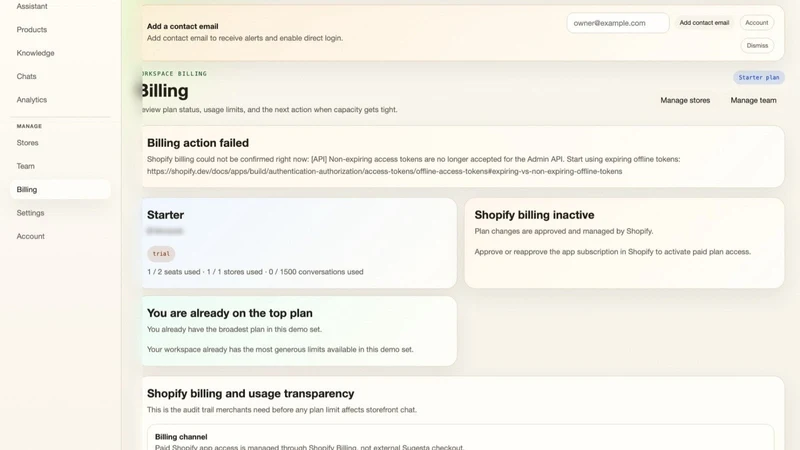Click the Shopify billing inactive heading
This screenshot has height=450, width=800.
tap(534, 215)
